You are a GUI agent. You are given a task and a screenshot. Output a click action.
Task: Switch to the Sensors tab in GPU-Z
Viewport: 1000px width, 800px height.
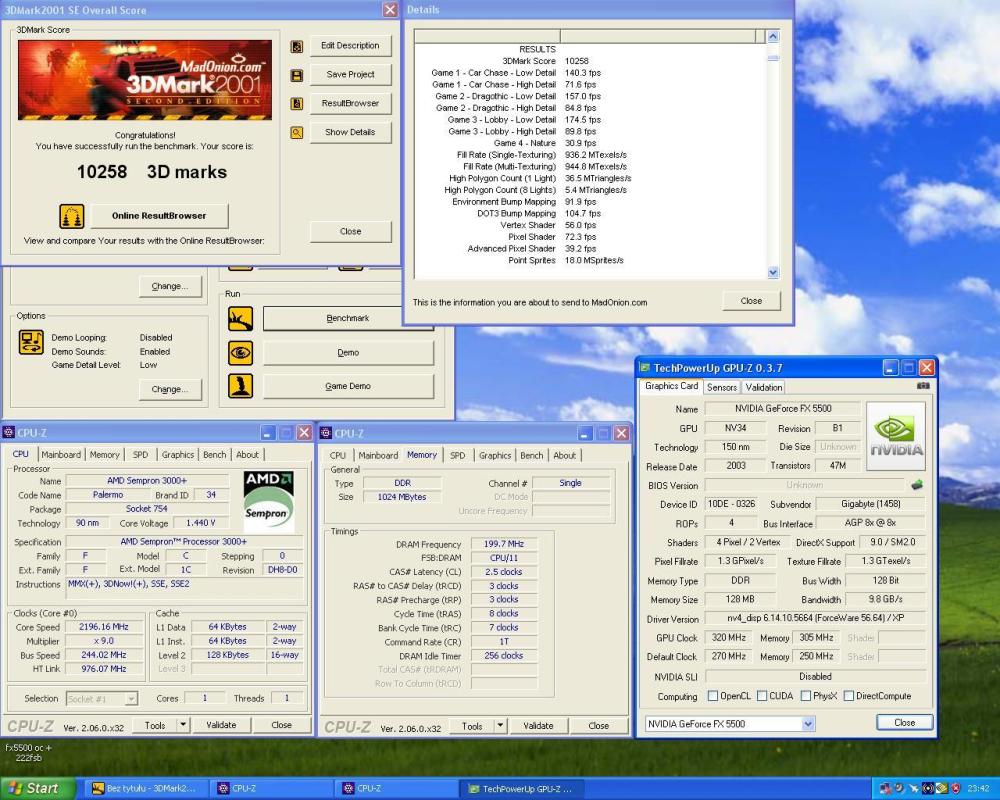[722, 387]
